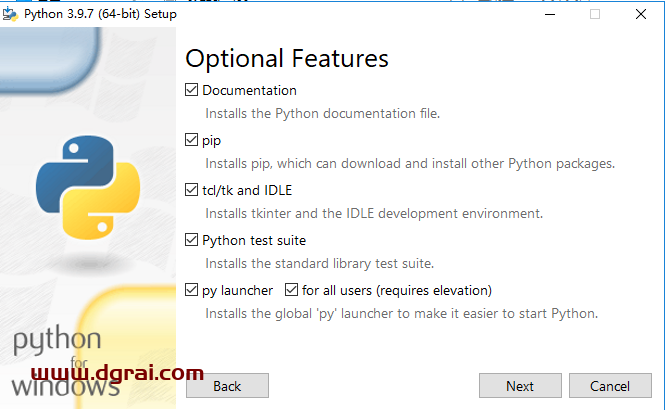The width and height of the screenshot is (665, 410).
Task: Close the Python Setup window
Action: pyautogui.click(x=641, y=14)
